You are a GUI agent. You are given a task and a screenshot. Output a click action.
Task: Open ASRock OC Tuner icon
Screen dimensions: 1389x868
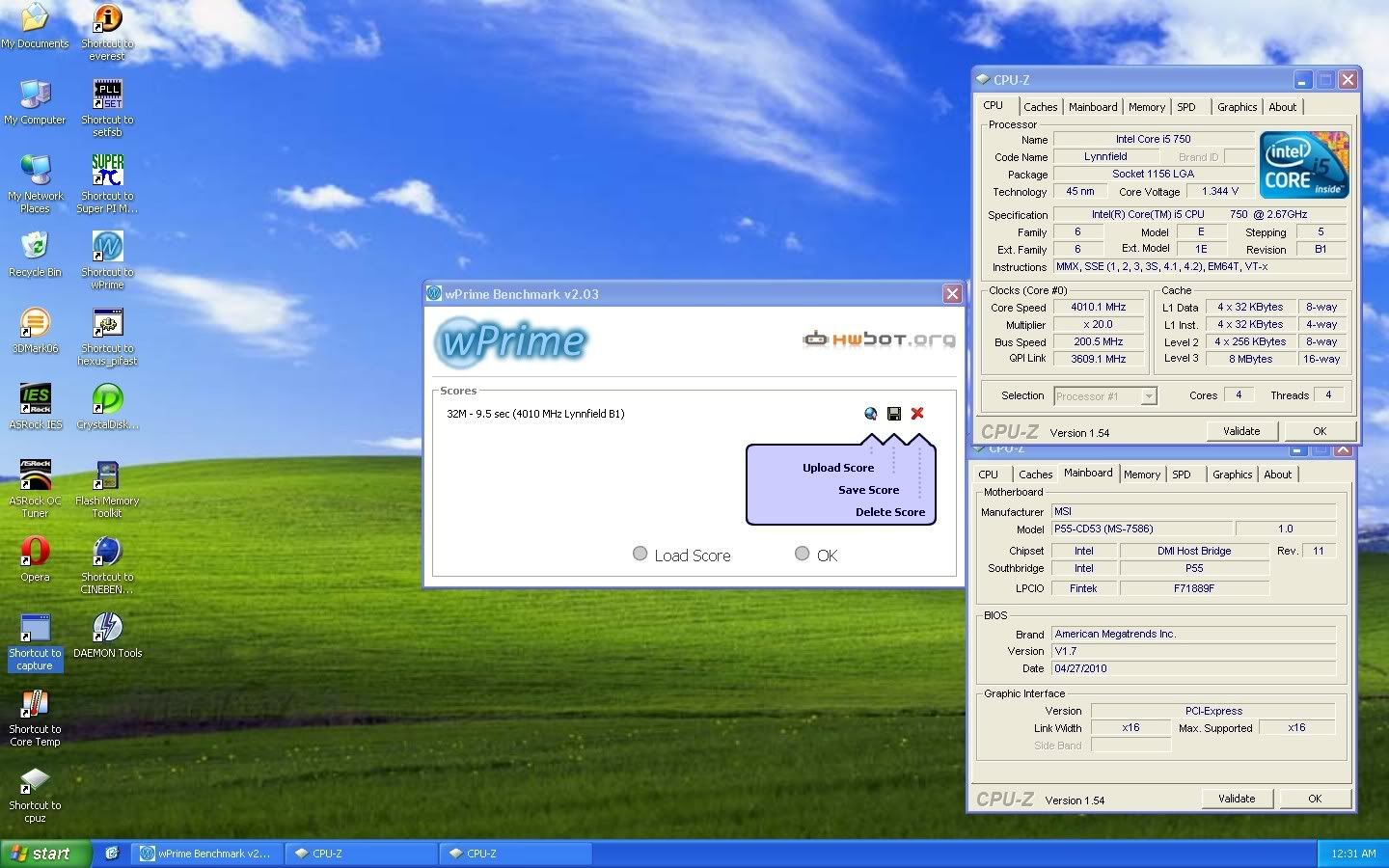[x=35, y=488]
